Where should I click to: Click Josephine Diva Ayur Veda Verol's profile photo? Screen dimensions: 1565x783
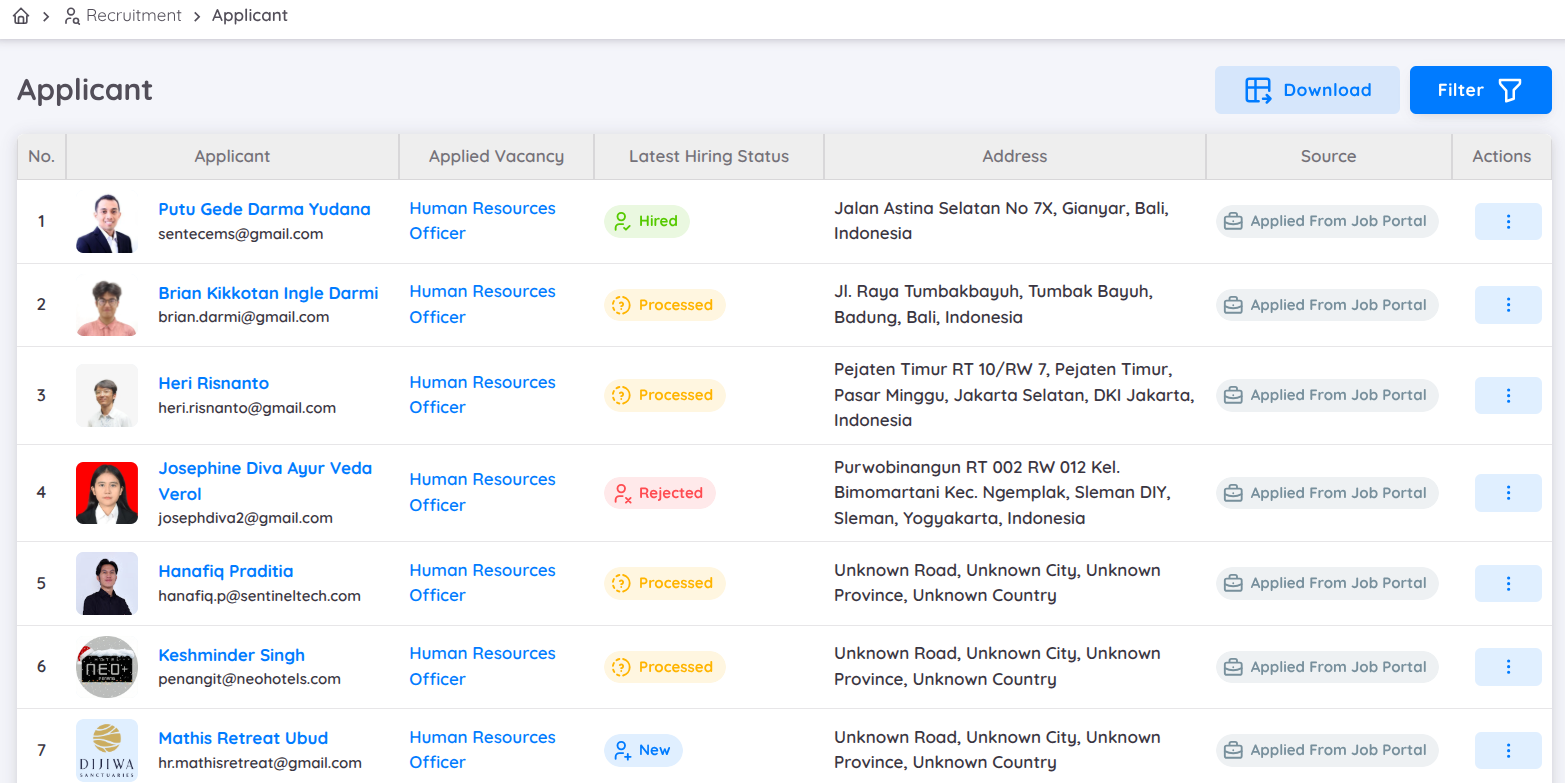click(x=107, y=493)
